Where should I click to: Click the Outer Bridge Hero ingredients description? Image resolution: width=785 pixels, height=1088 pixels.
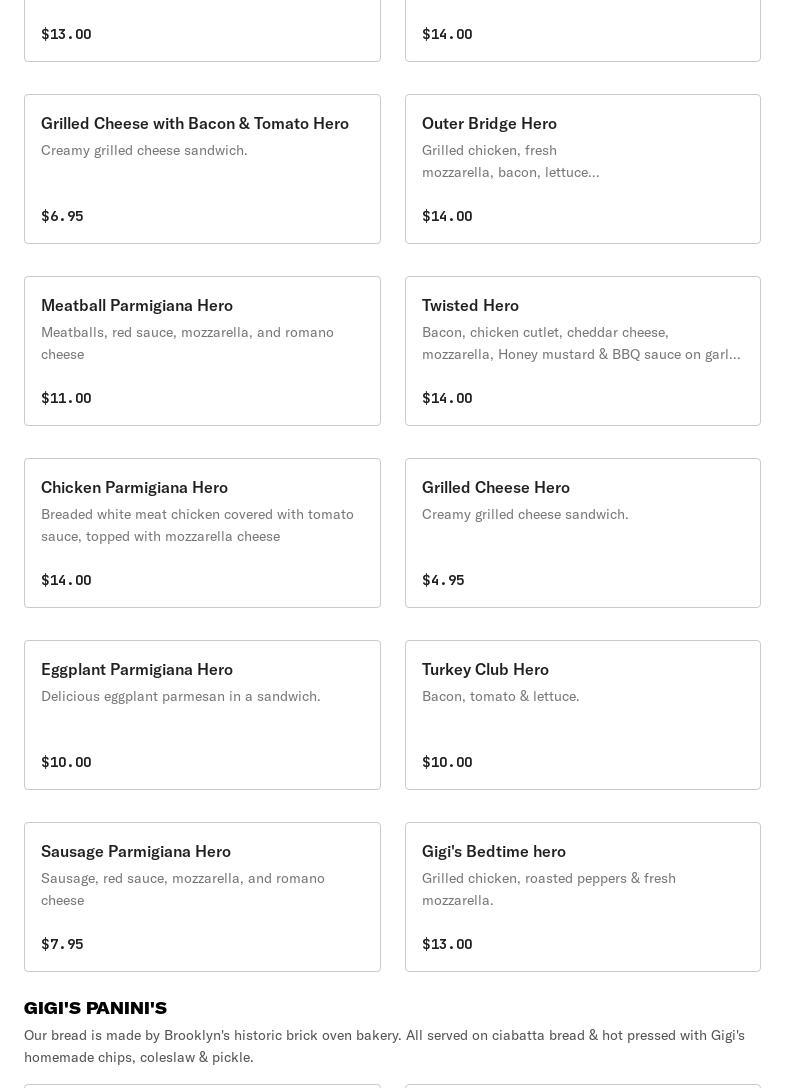point(511,161)
